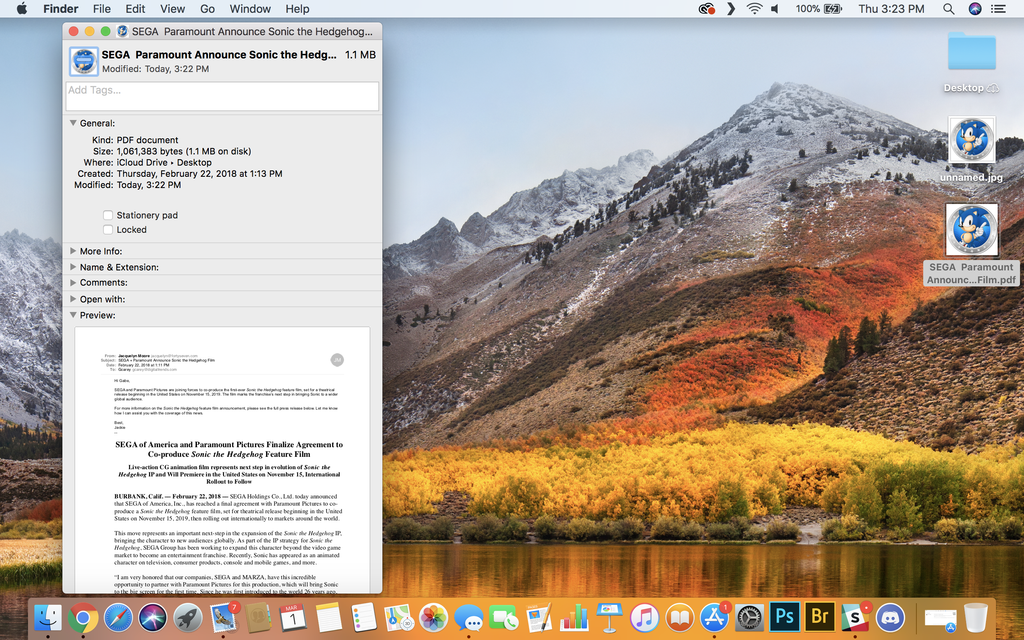Open Discord from the Dock
This screenshot has height=640, width=1024.
tap(890, 618)
